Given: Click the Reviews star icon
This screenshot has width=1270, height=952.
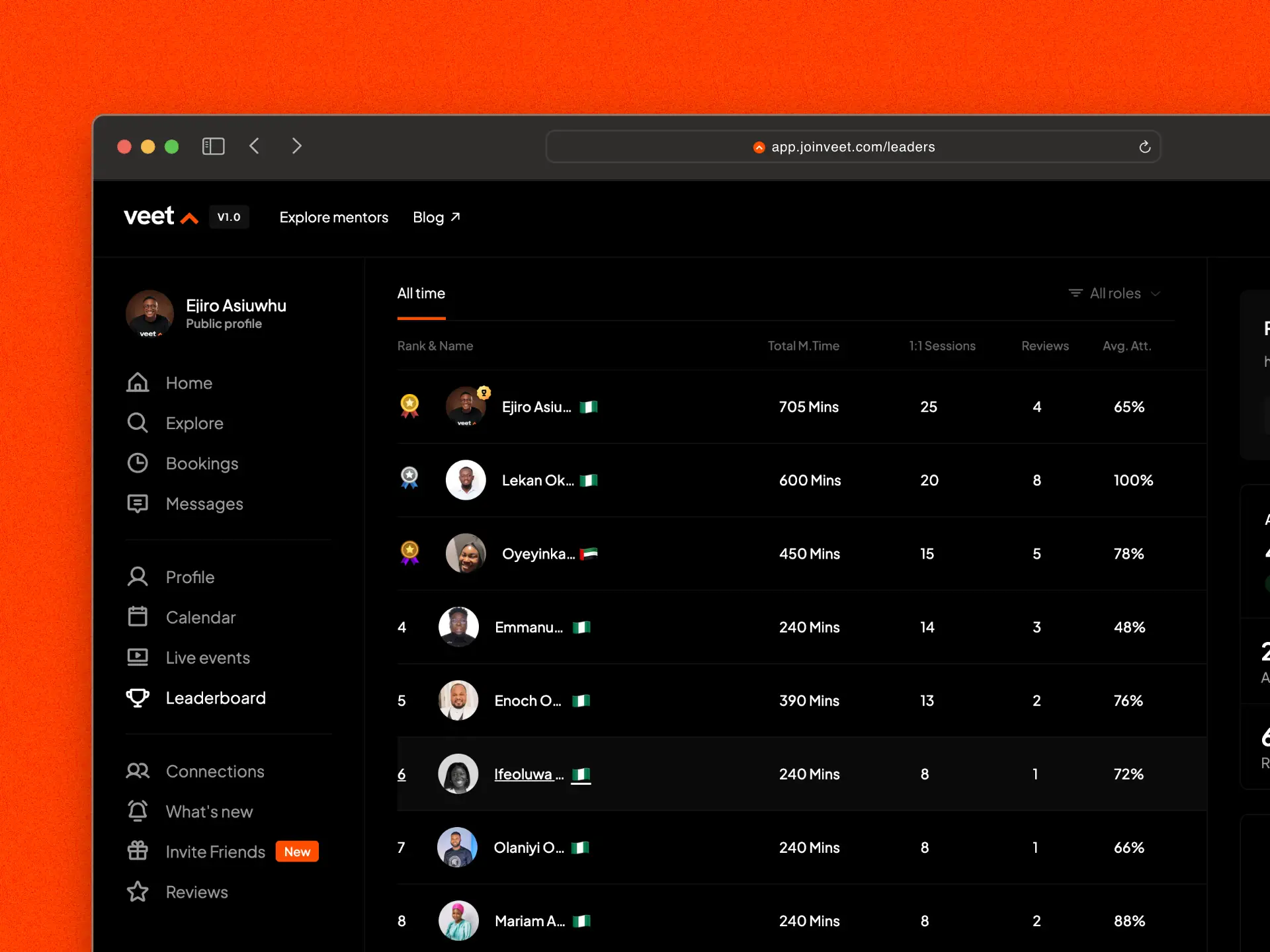Looking at the screenshot, I should pos(138,892).
